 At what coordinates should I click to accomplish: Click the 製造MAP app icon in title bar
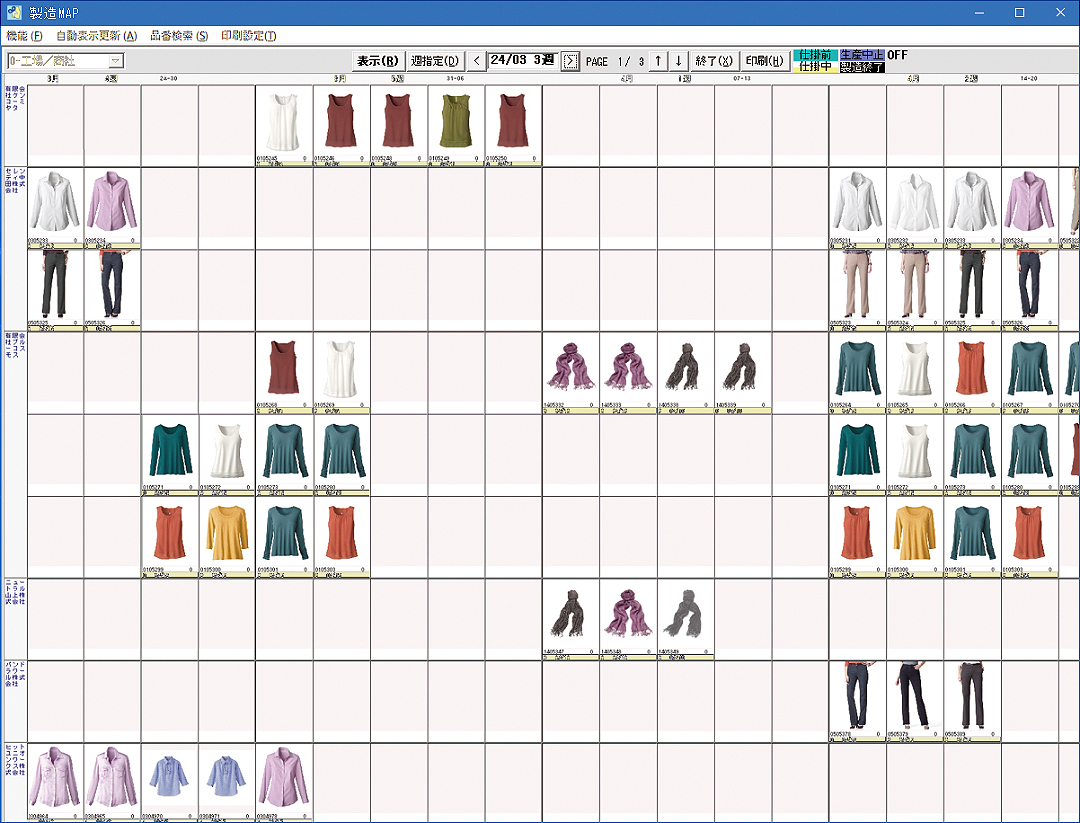[14, 13]
